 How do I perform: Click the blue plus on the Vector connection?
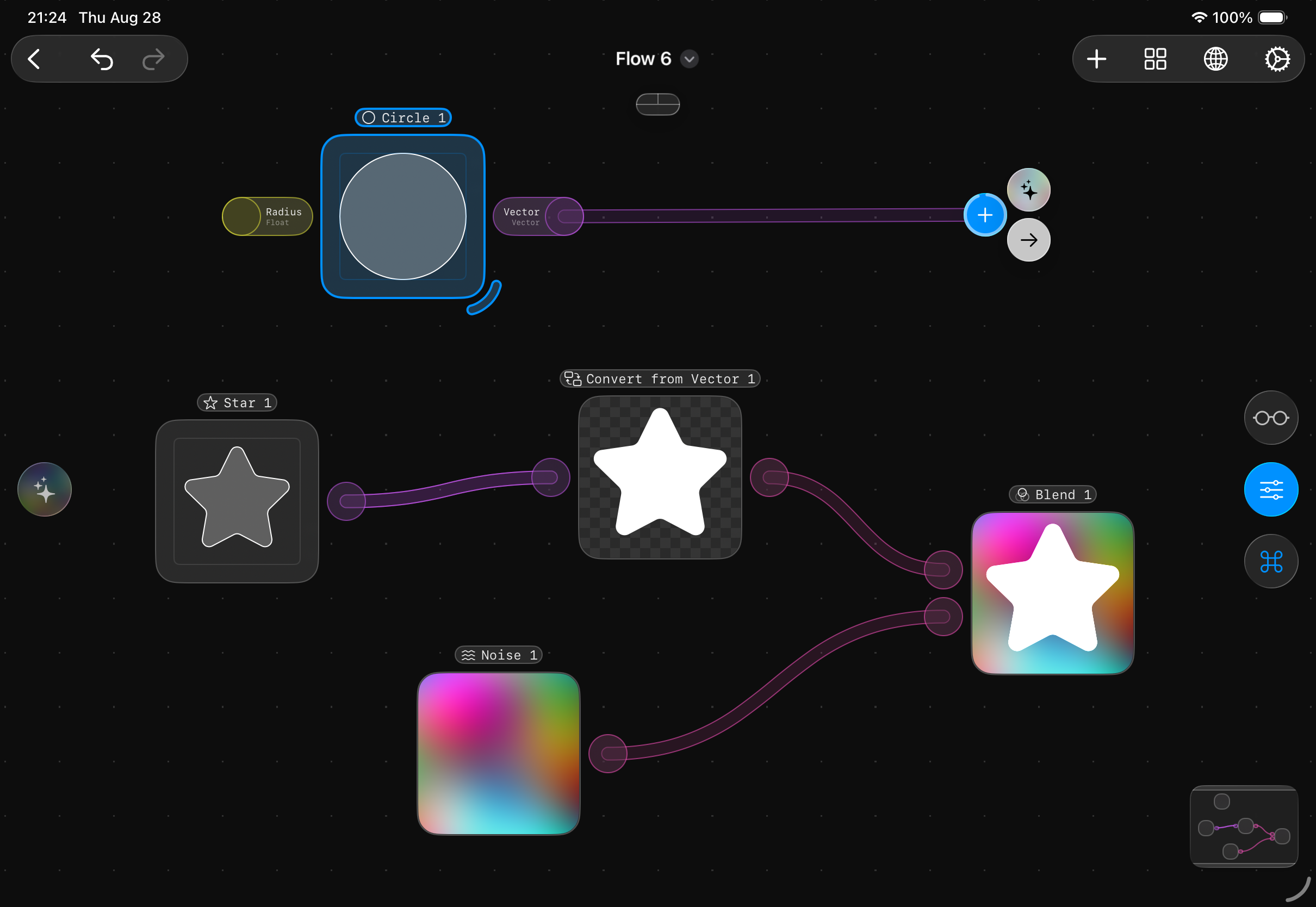985,215
